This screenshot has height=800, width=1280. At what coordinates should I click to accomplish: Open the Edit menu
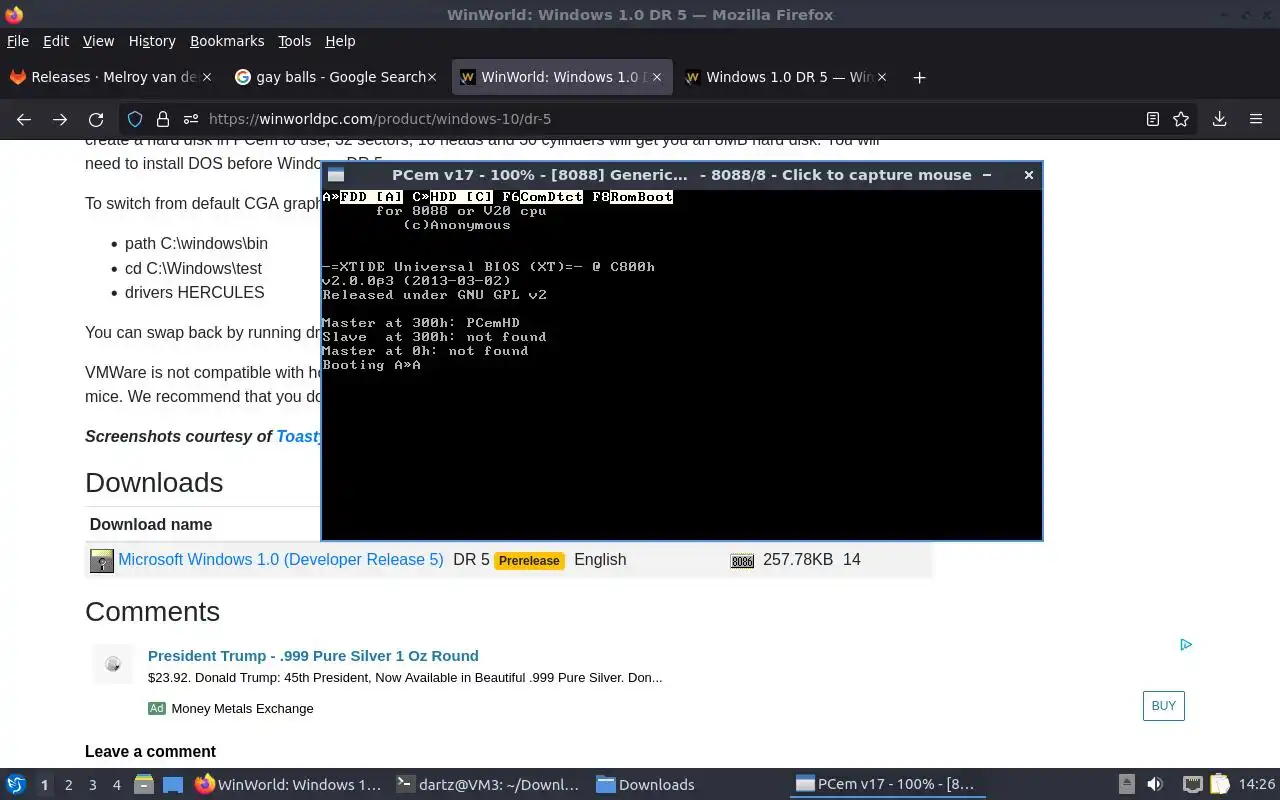(x=56, y=41)
